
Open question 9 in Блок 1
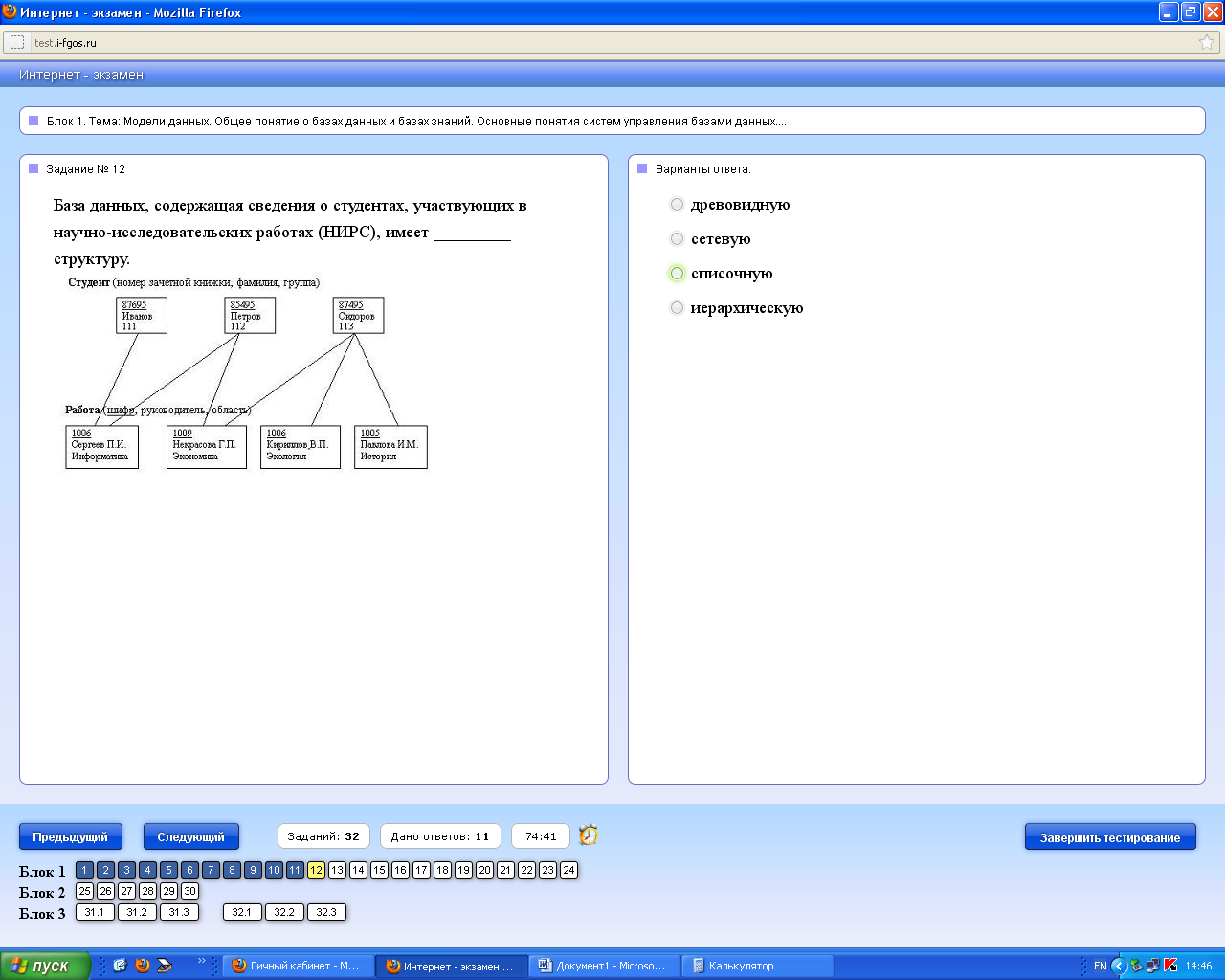[253, 870]
